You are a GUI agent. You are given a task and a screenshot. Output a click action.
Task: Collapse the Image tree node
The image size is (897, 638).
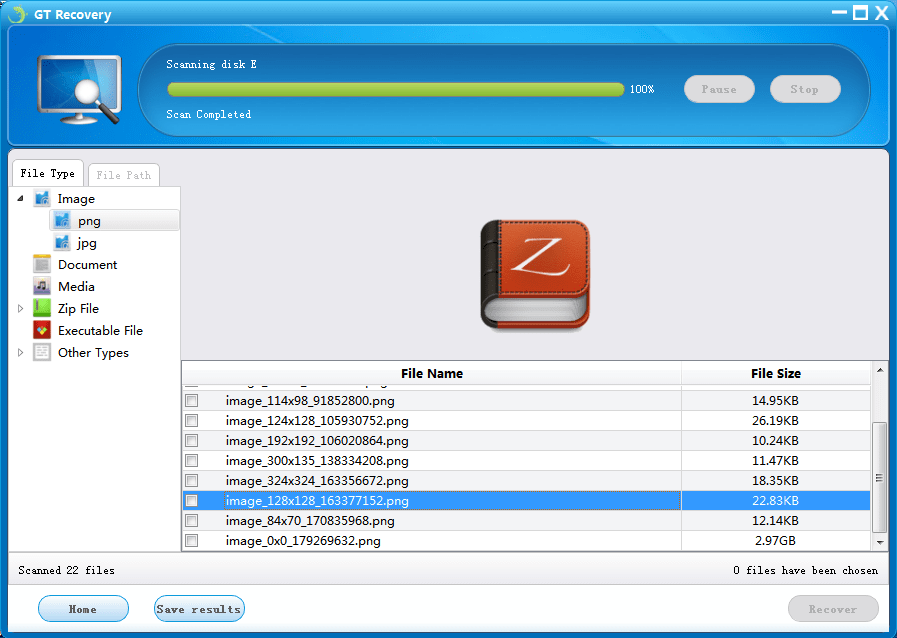point(21,199)
